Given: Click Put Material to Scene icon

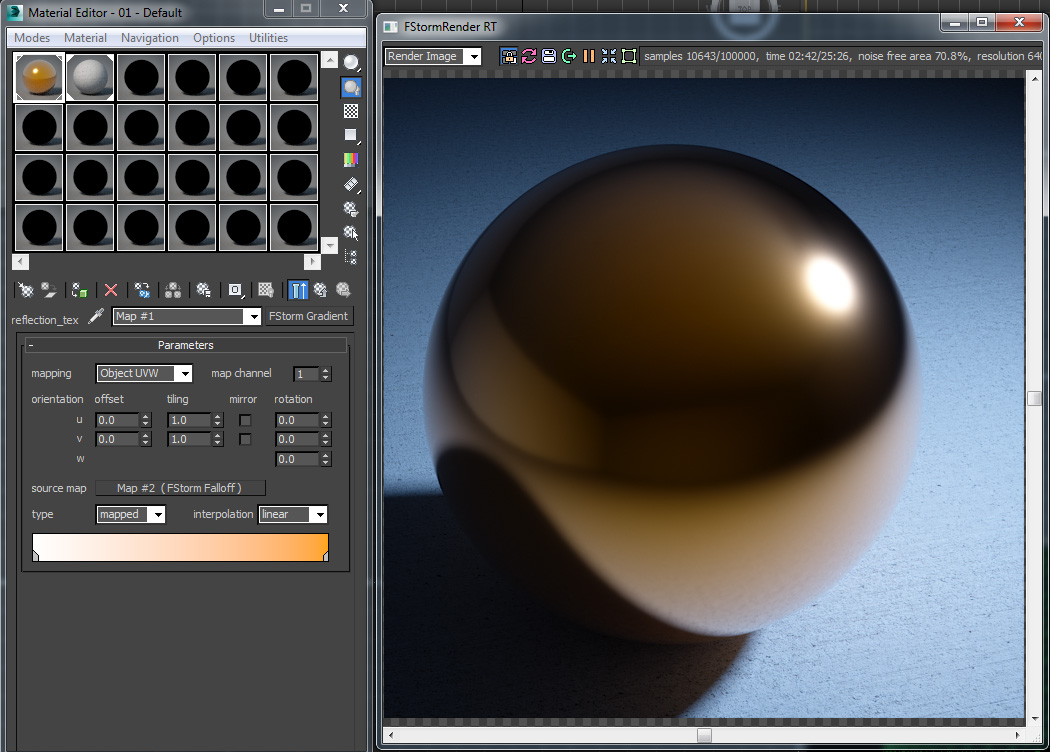Looking at the screenshot, I should click(x=49, y=290).
